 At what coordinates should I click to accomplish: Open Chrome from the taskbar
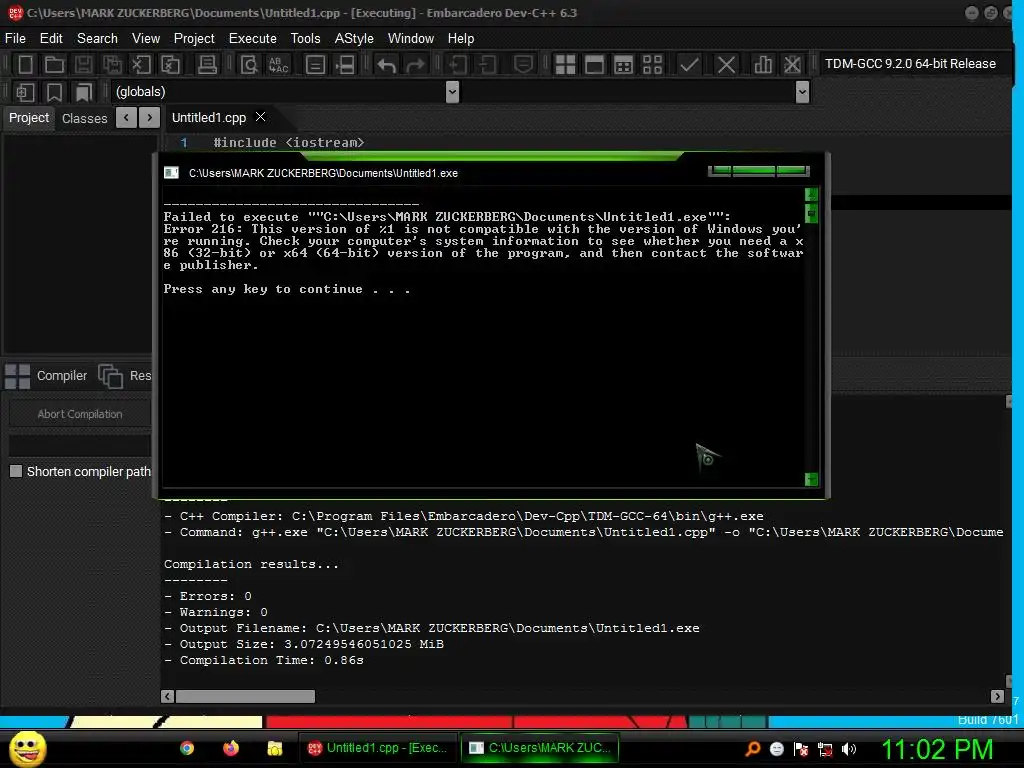pos(187,748)
